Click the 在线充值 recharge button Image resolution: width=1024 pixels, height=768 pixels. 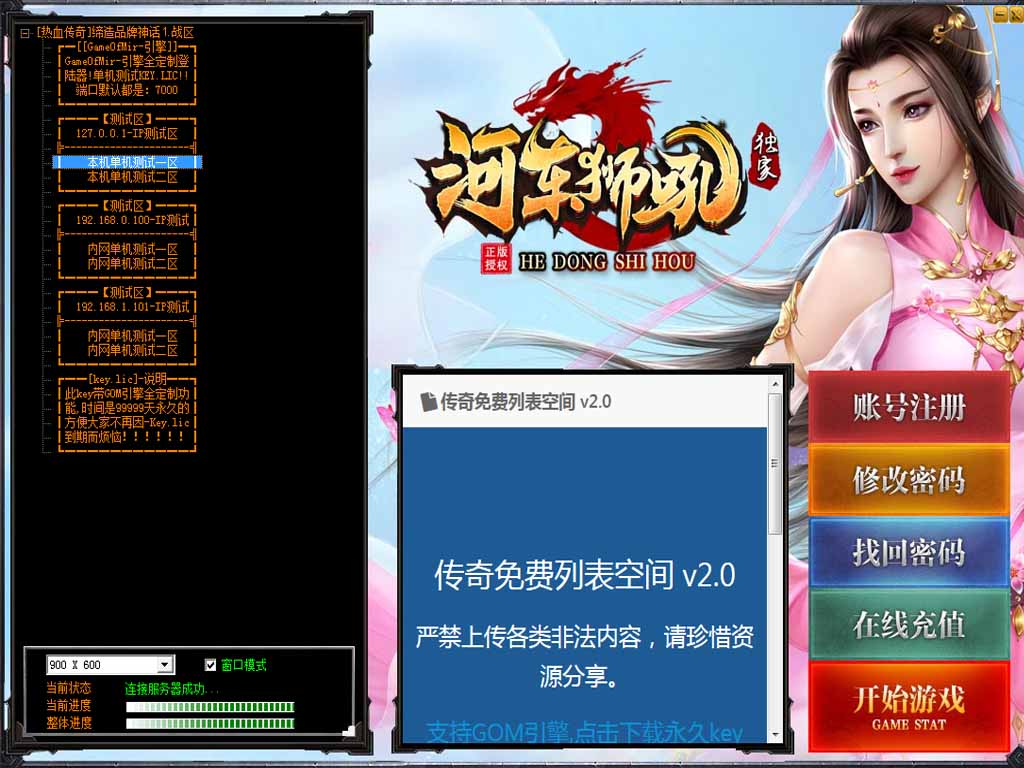click(x=908, y=624)
